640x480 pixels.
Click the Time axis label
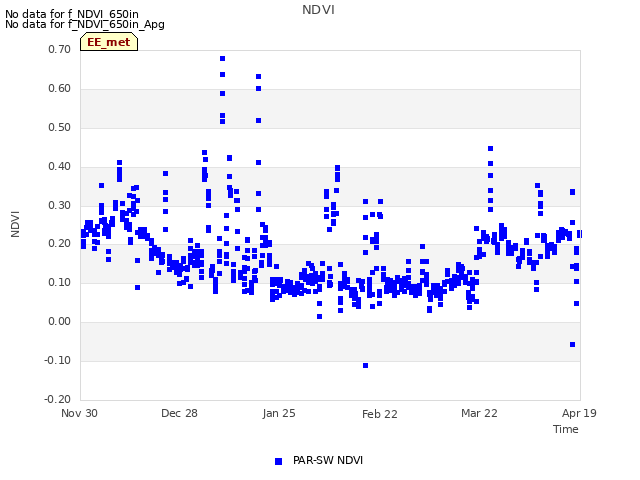[x=565, y=429]
